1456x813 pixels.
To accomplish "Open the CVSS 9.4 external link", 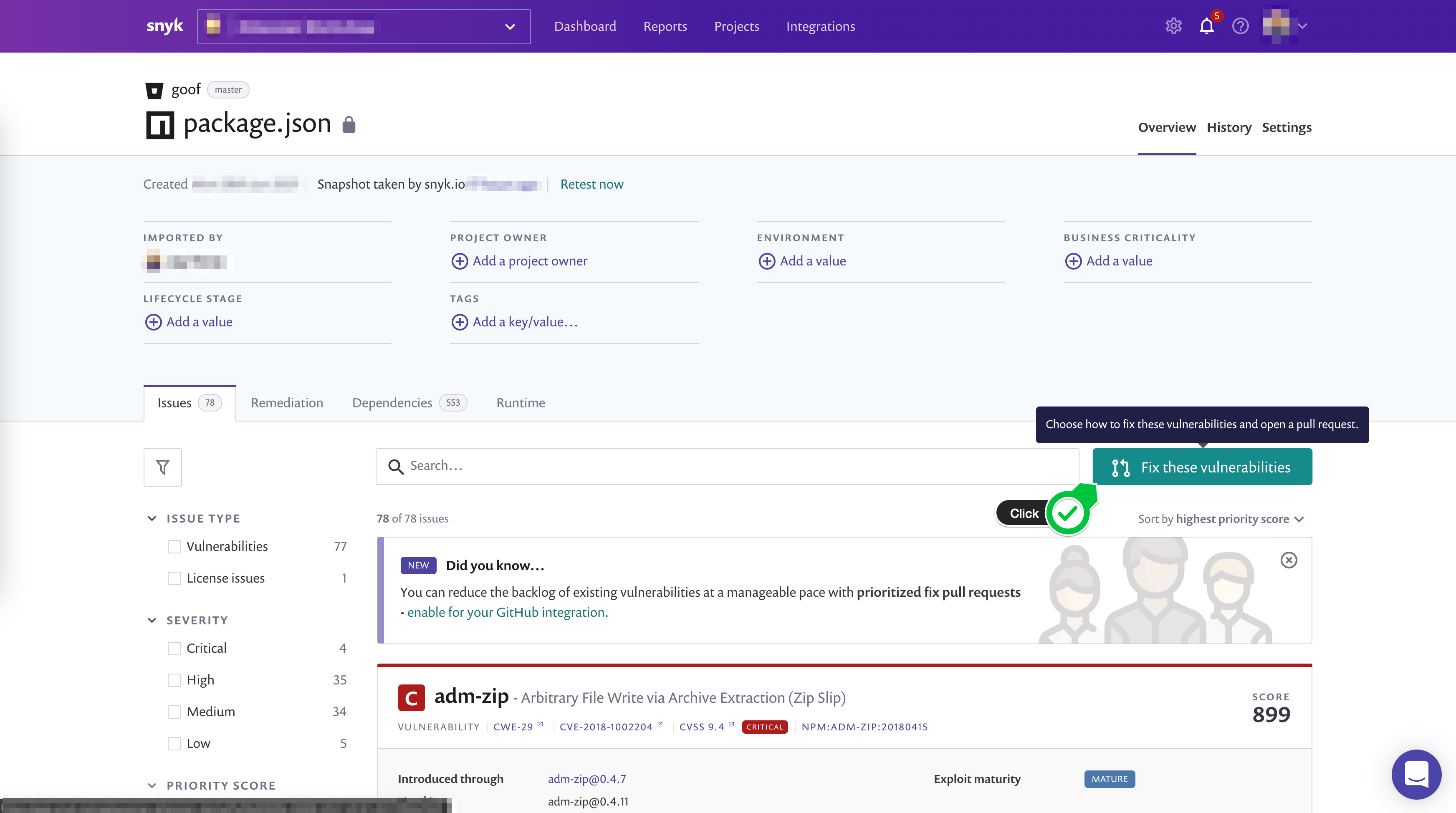I will click(707, 727).
